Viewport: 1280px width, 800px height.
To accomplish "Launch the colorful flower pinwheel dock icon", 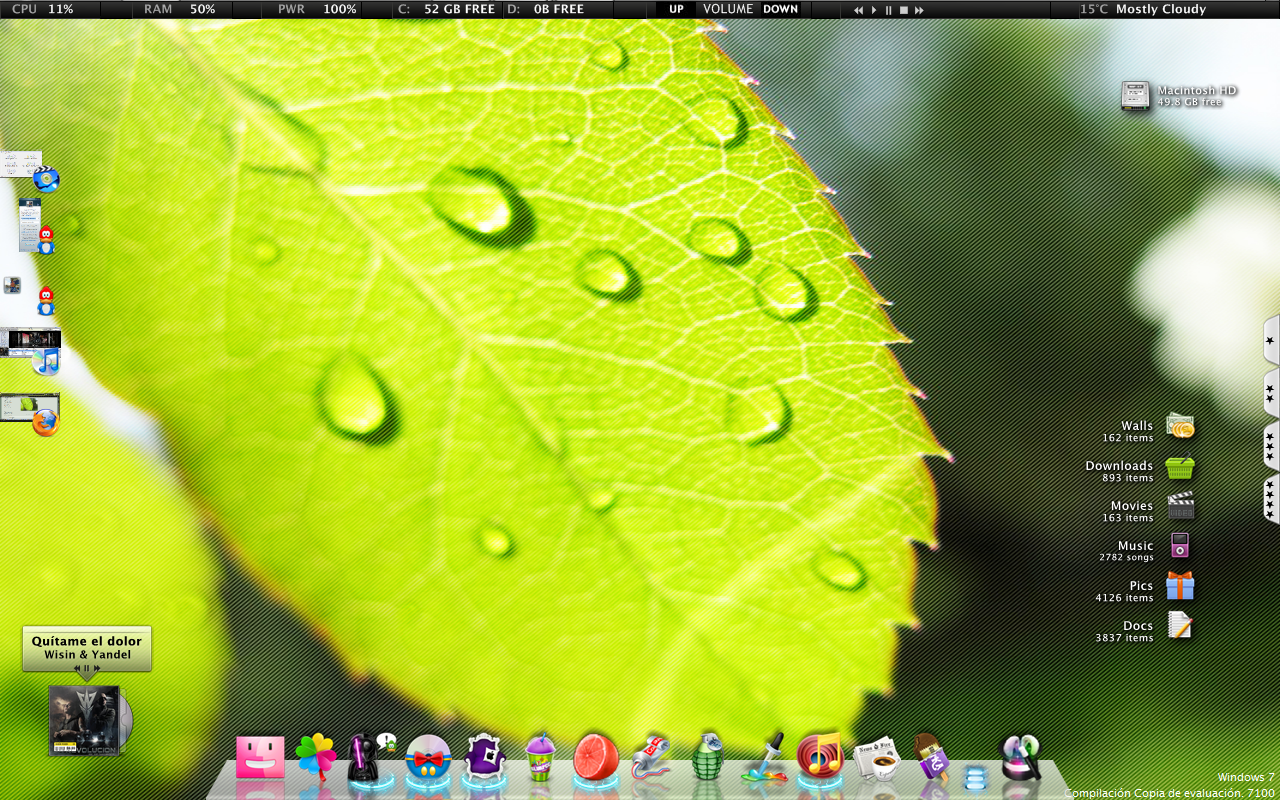I will pyautogui.click(x=317, y=757).
